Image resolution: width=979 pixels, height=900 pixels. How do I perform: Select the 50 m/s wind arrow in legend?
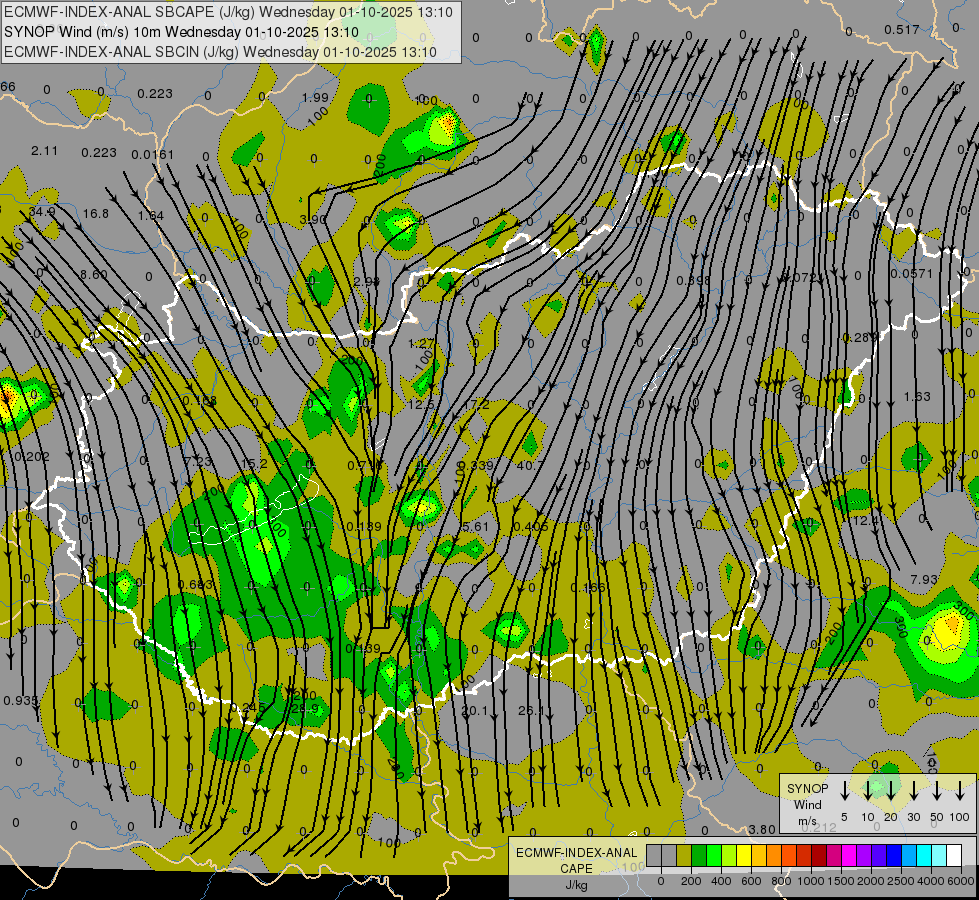pyautogui.click(x=936, y=792)
